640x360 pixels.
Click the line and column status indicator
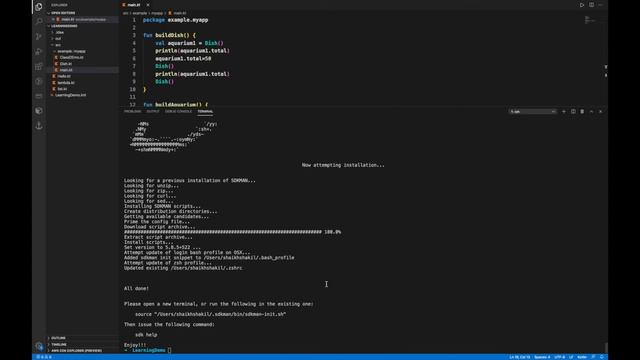coord(520,357)
